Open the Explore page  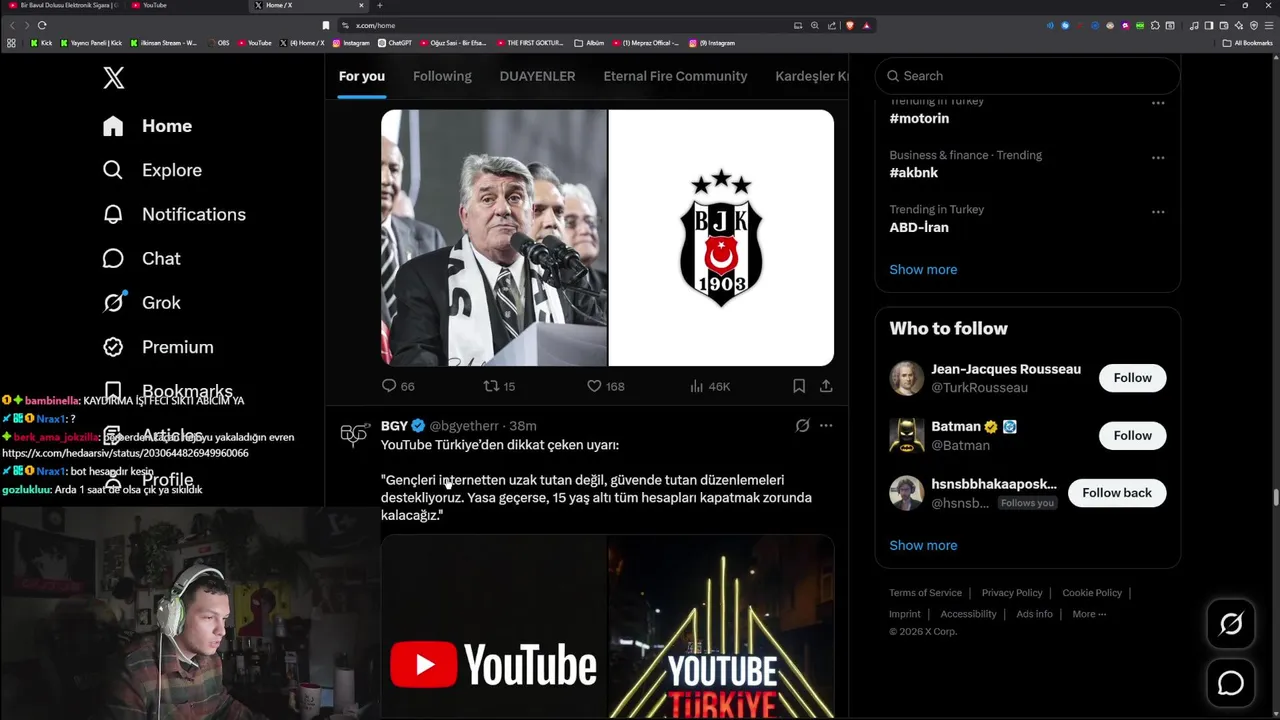pos(152,170)
